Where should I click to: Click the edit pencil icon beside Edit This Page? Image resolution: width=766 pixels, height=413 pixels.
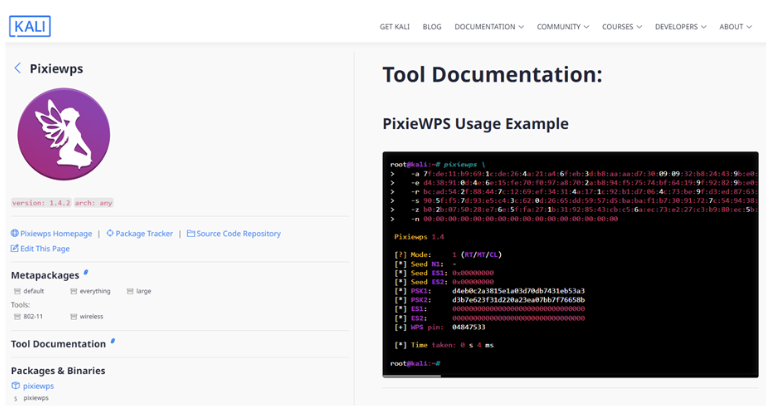point(15,248)
